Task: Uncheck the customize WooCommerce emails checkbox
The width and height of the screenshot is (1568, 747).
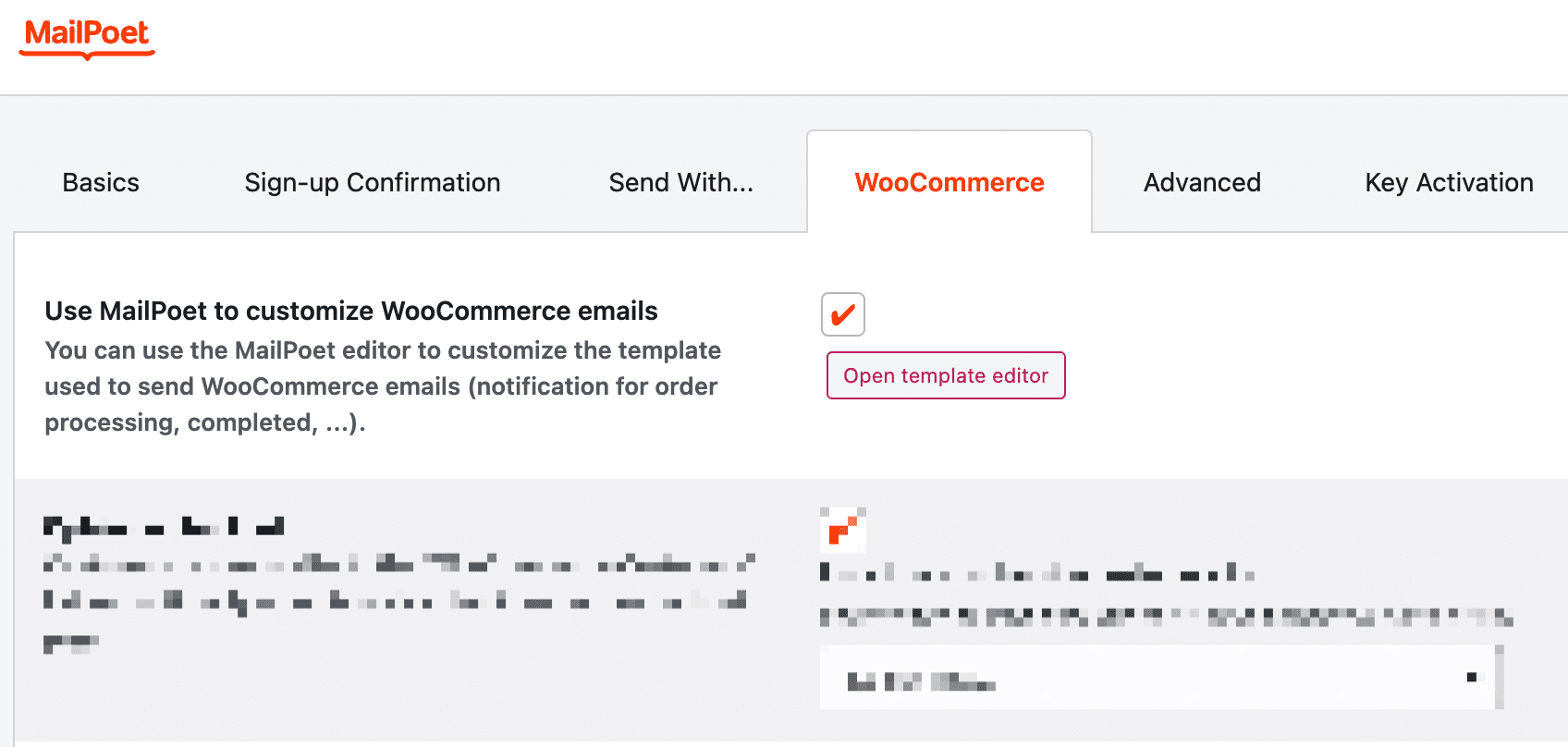Action: click(842, 314)
